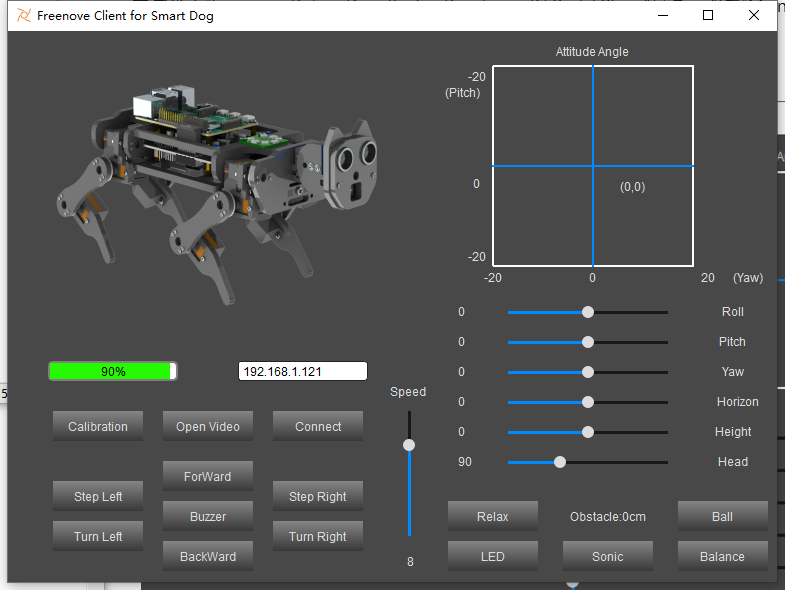Click the Head value 90 label
Image resolution: width=785 pixels, height=590 pixels.
click(x=465, y=462)
